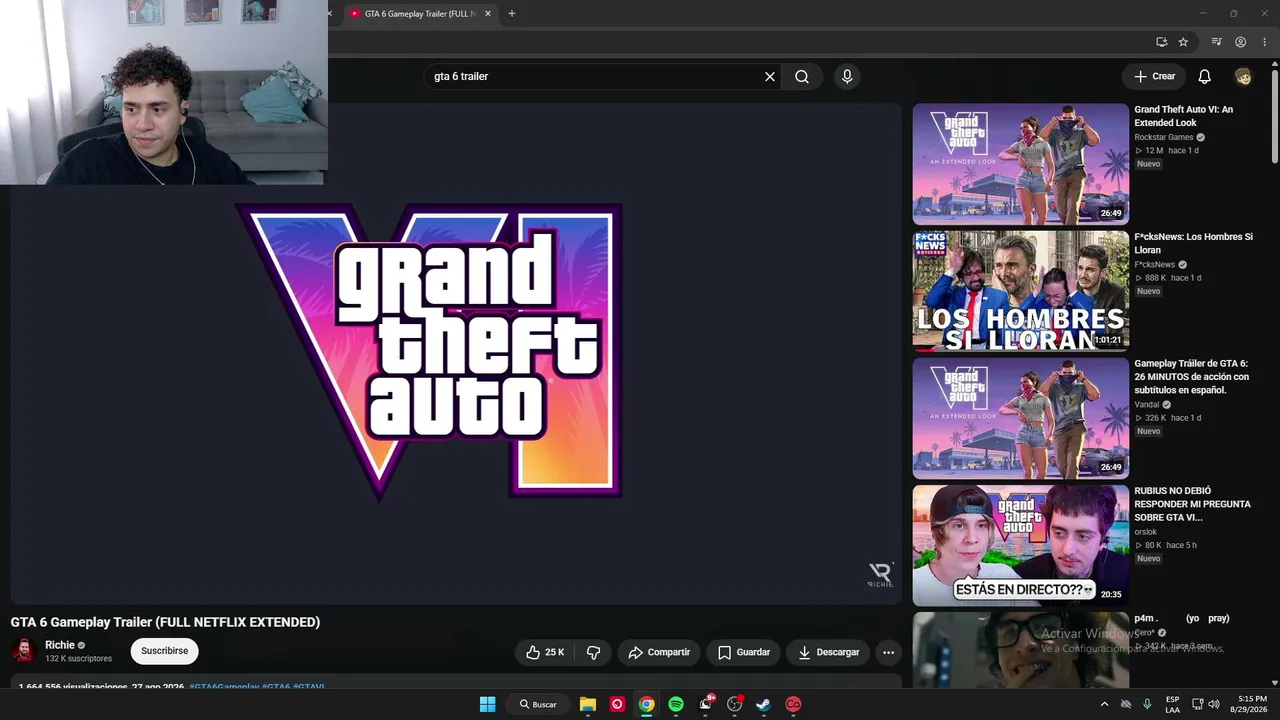Open taskbar app with 9+ notification badge
The width and height of the screenshot is (1280, 720).
point(706,704)
